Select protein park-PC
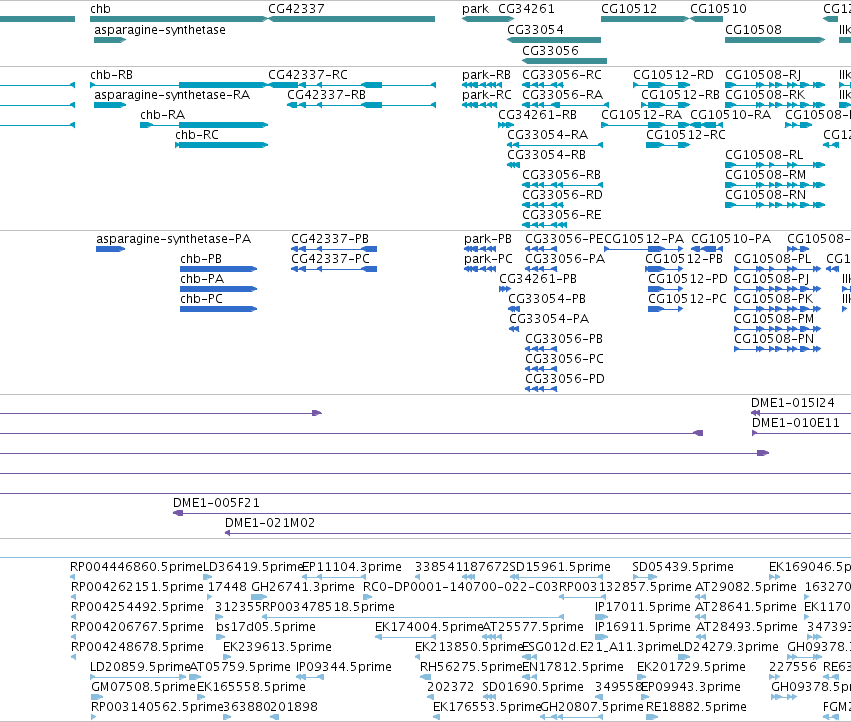This screenshot has width=851, height=722. [488, 259]
